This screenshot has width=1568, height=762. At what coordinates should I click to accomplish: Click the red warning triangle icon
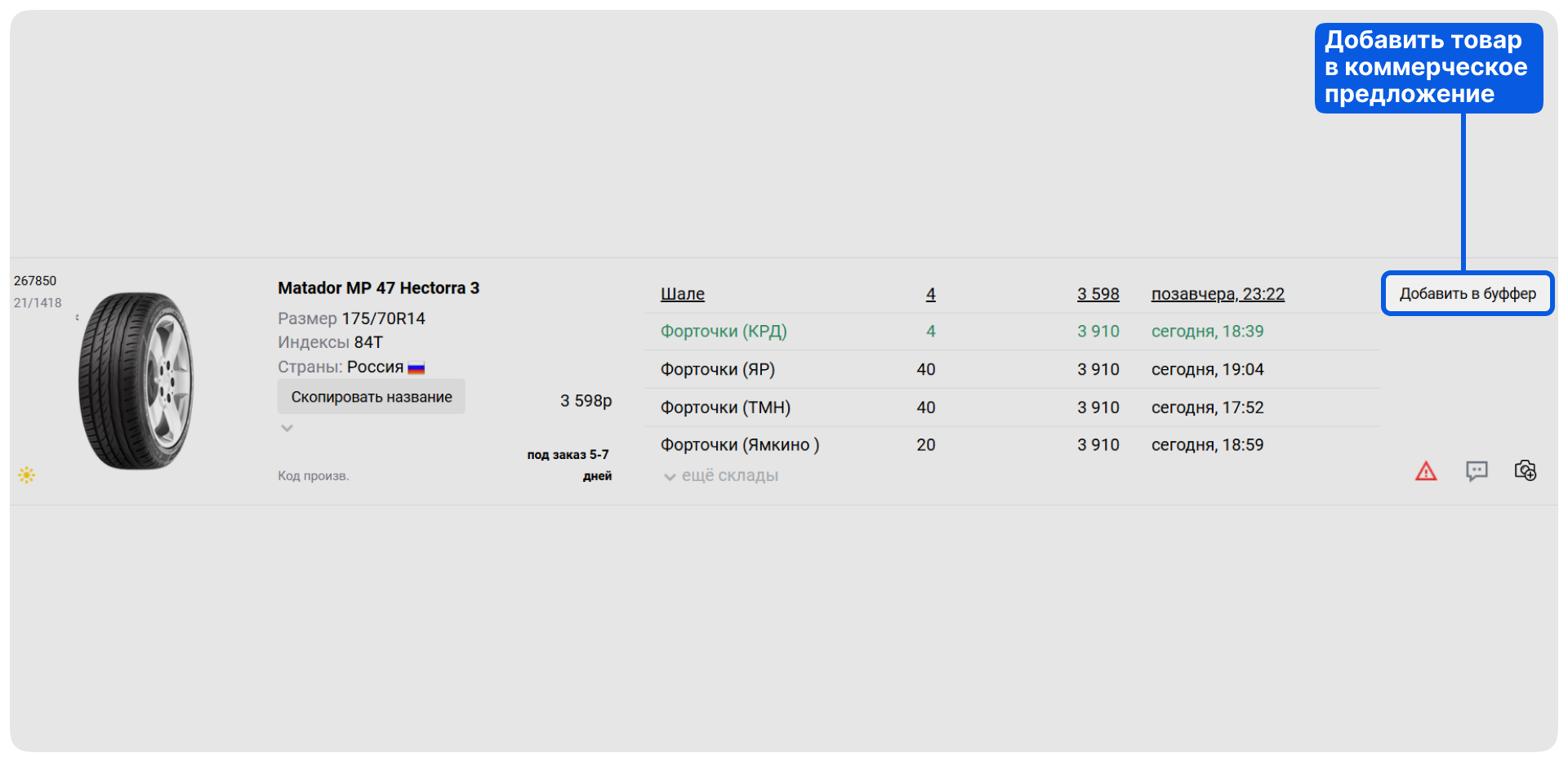(x=1426, y=471)
